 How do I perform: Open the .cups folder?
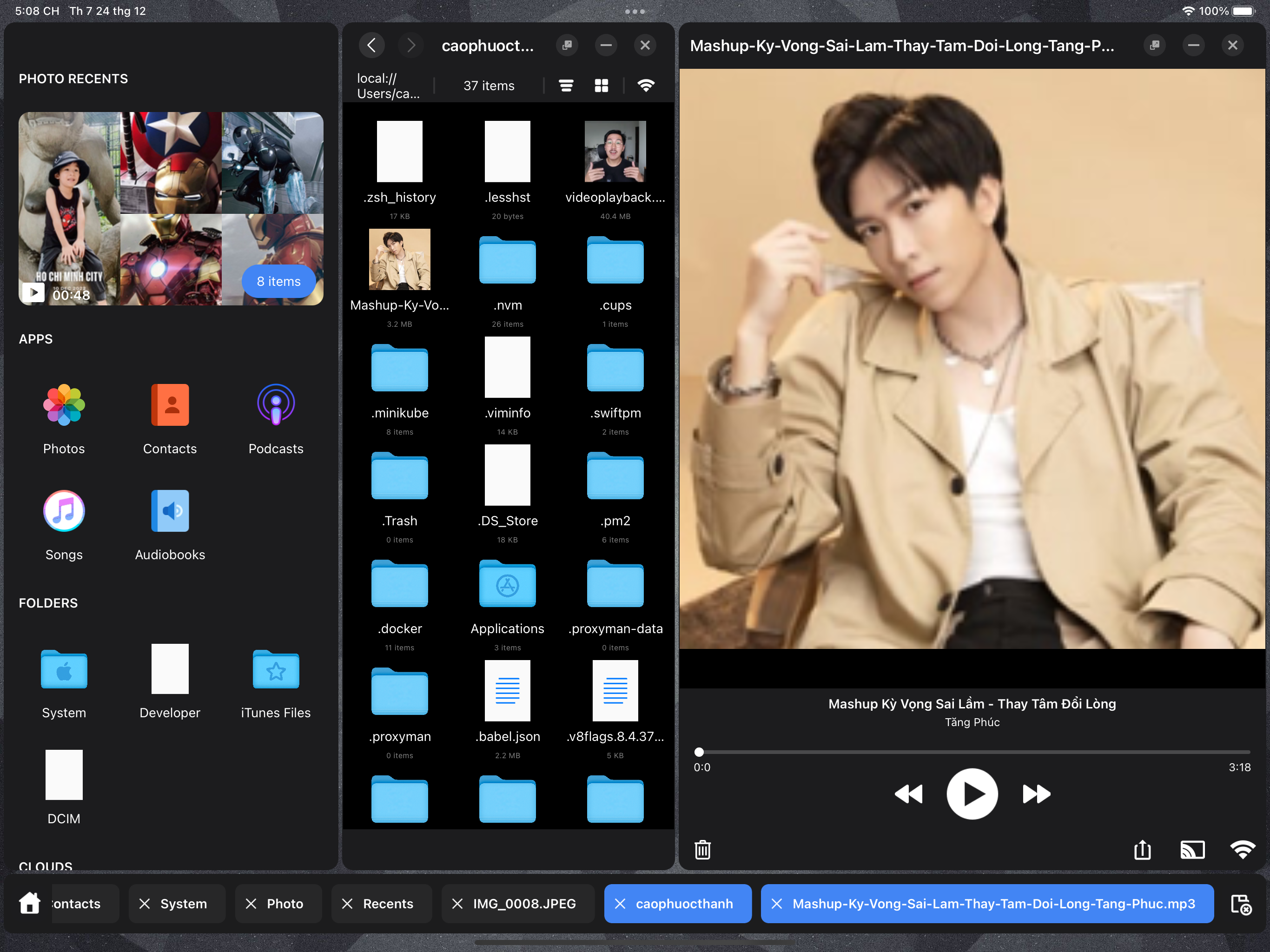(x=615, y=259)
